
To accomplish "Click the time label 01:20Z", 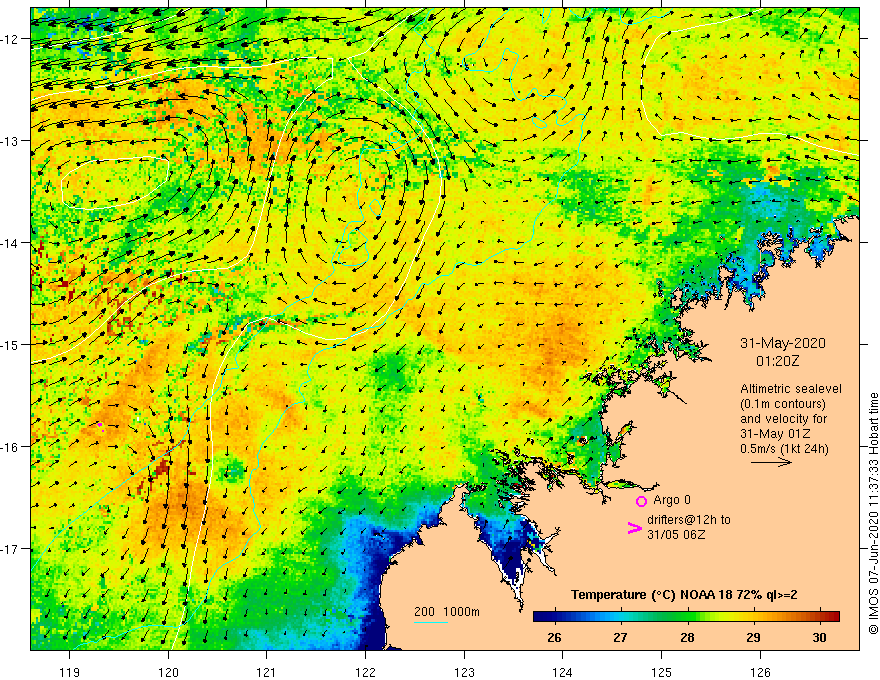I will [777, 361].
